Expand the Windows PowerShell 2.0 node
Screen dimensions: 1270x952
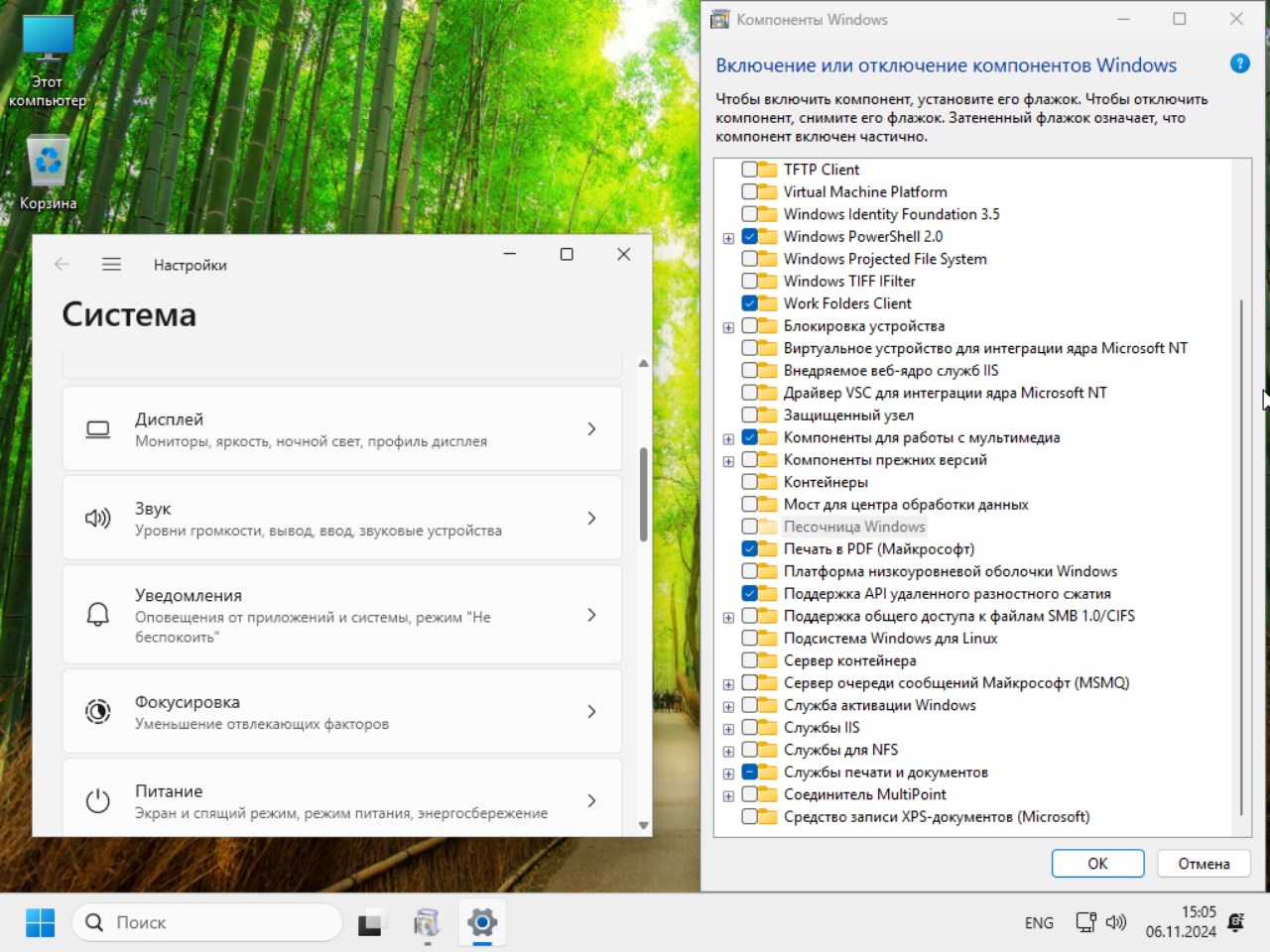728,238
